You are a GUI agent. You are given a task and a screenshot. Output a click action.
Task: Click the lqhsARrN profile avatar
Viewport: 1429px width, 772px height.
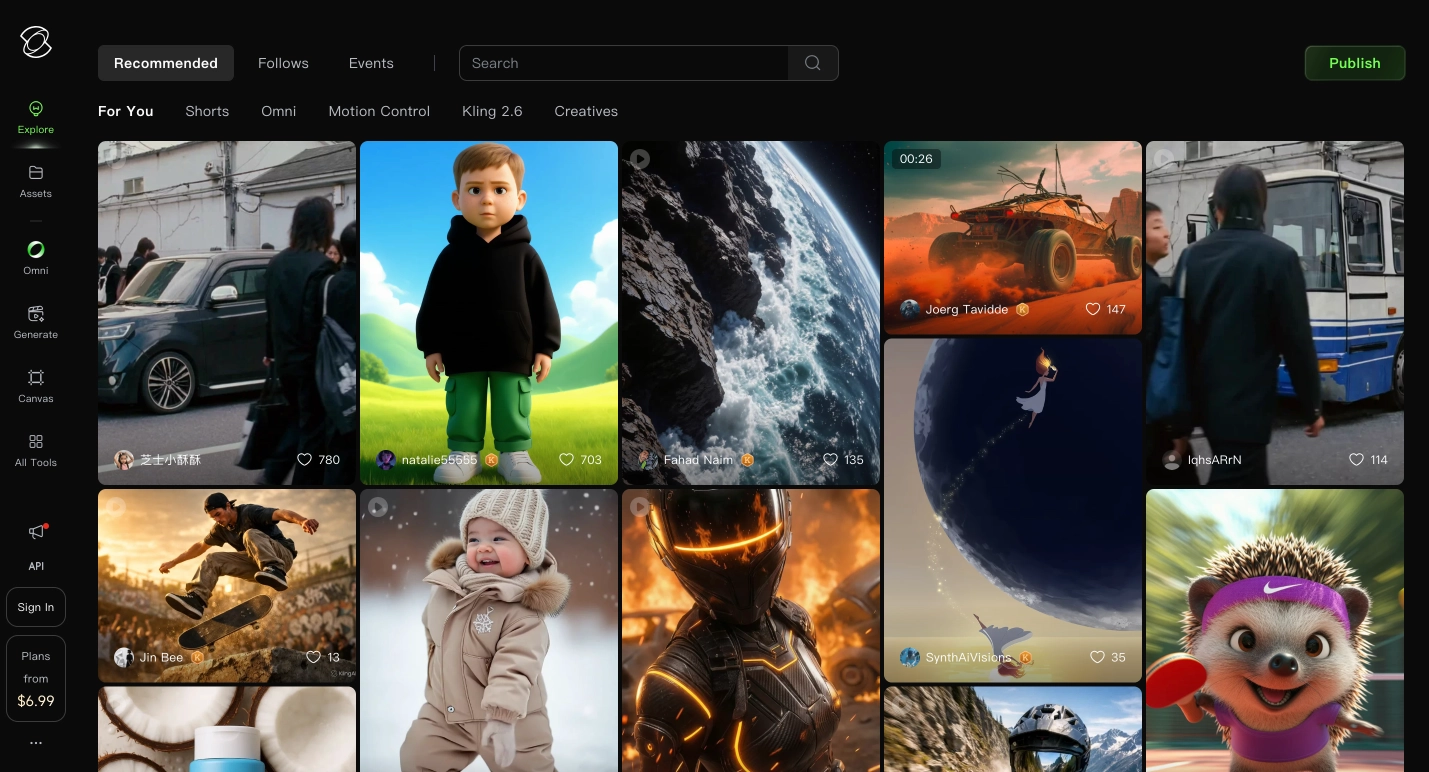click(1172, 460)
